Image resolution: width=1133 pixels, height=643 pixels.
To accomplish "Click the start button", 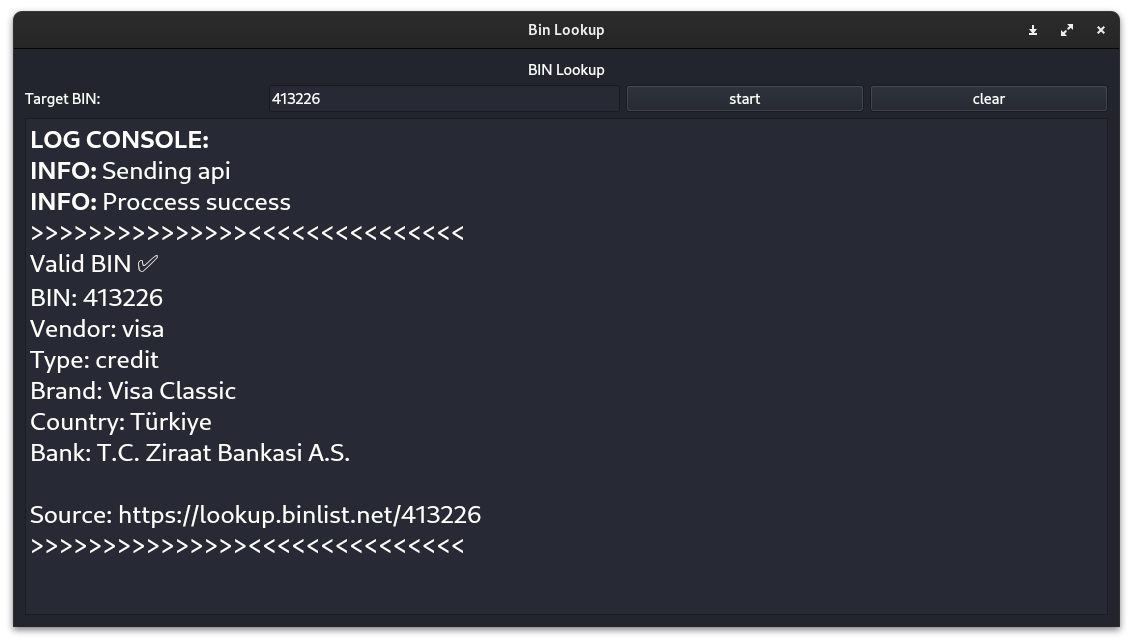I will click(744, 99).
